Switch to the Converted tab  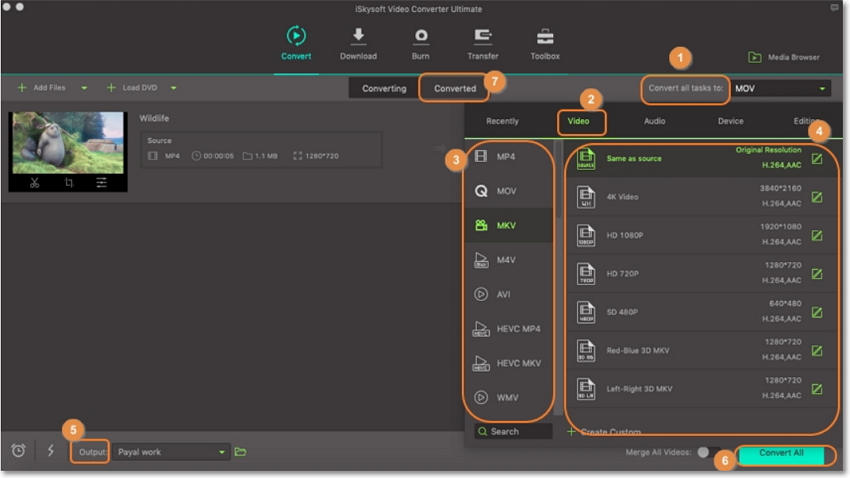(x=455, y=88)
